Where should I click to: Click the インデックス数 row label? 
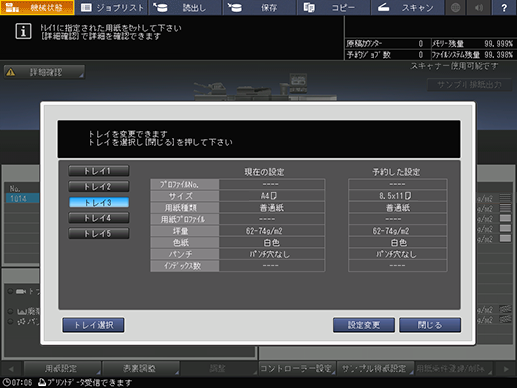185,266
